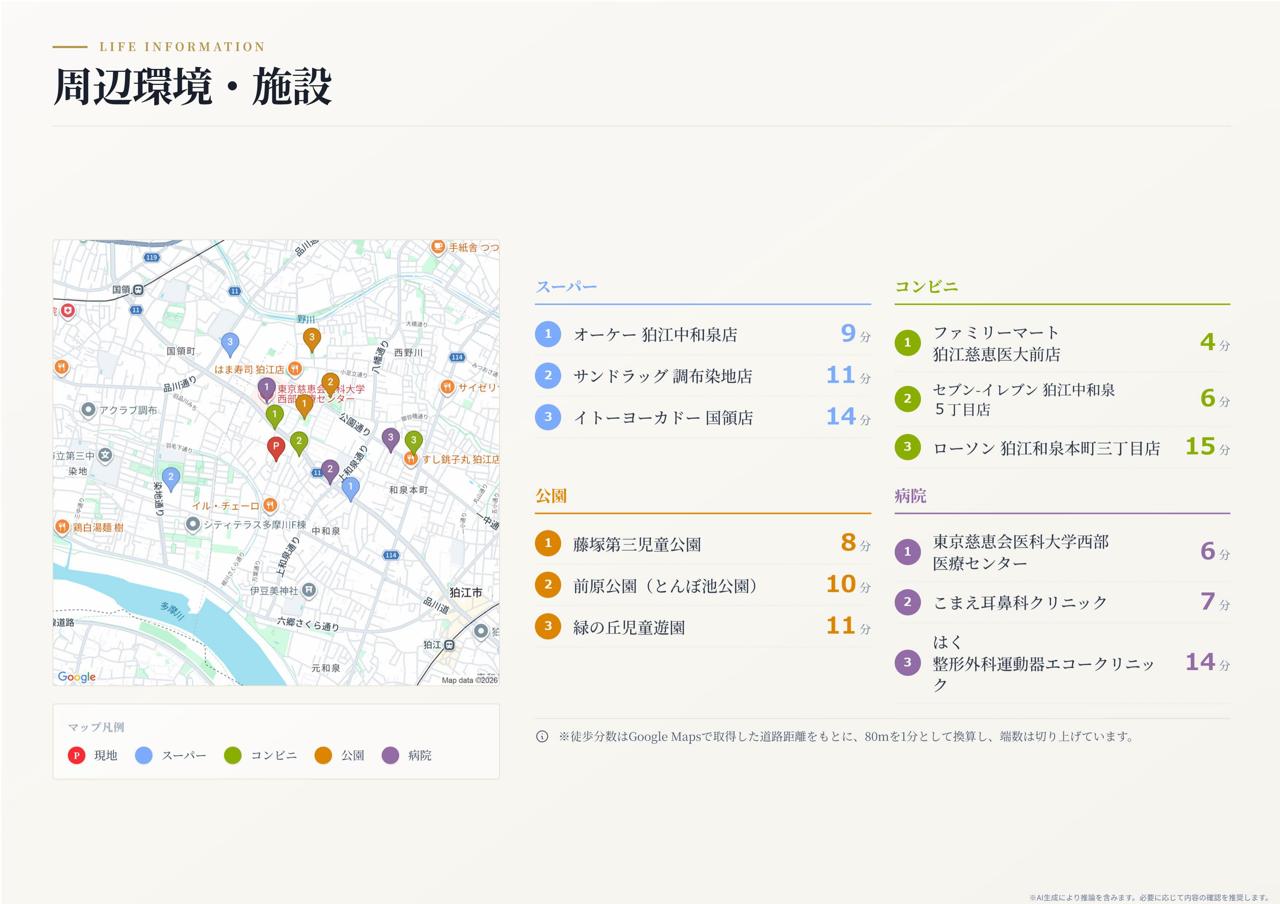The height and width of the screenshot is (904, 1280).
Task: Click the blue スーパー legend swatch
Action: click(x=144, y=755)
